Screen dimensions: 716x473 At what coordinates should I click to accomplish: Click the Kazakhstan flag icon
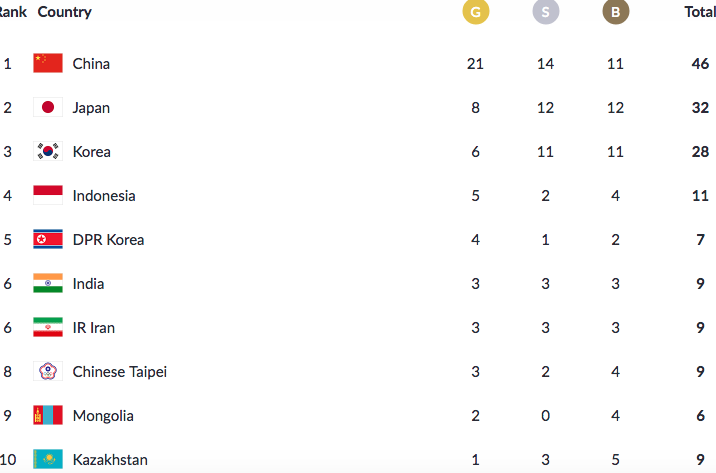(48, 459)
